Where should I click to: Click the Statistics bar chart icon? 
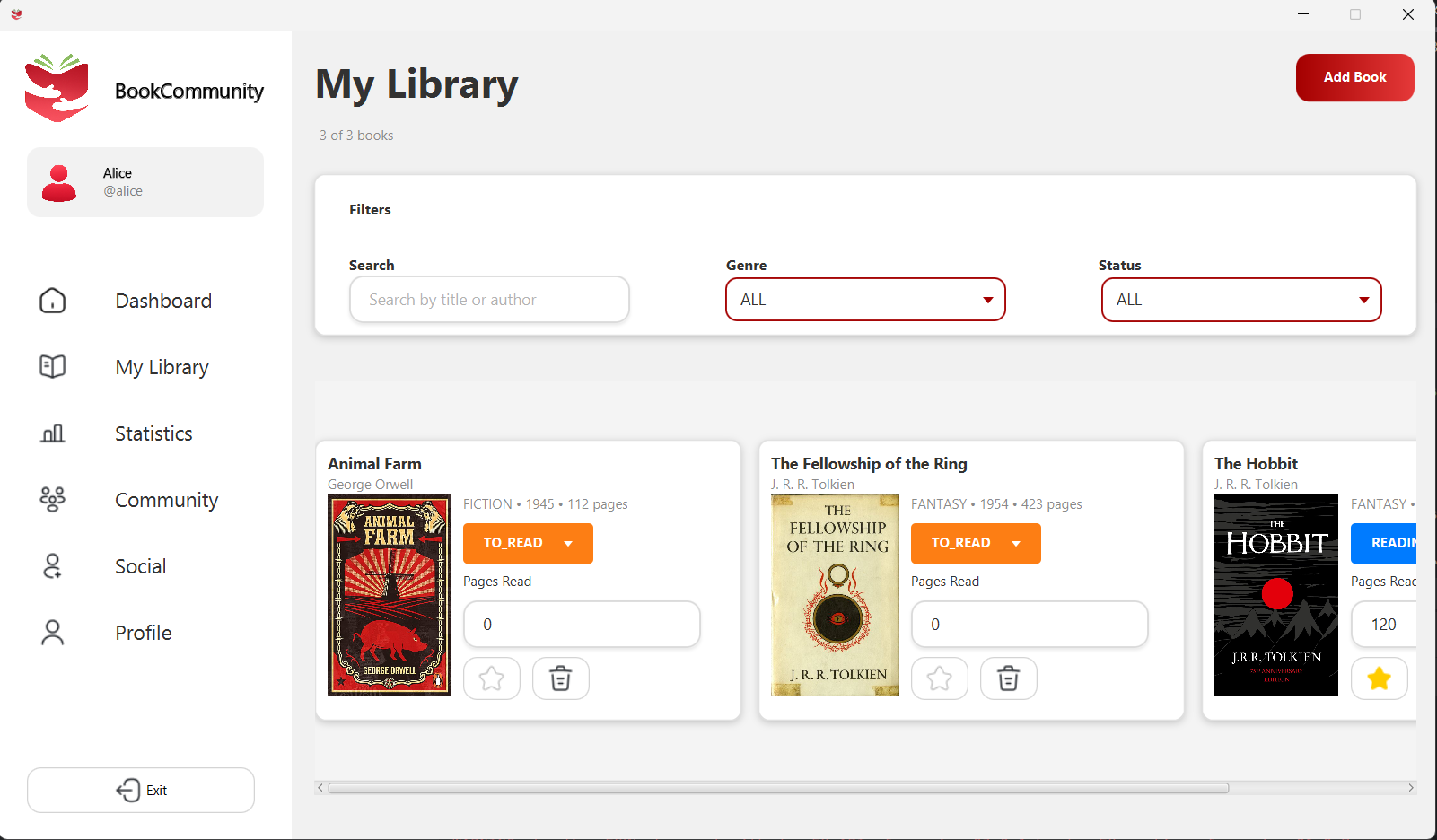(53, 433)
